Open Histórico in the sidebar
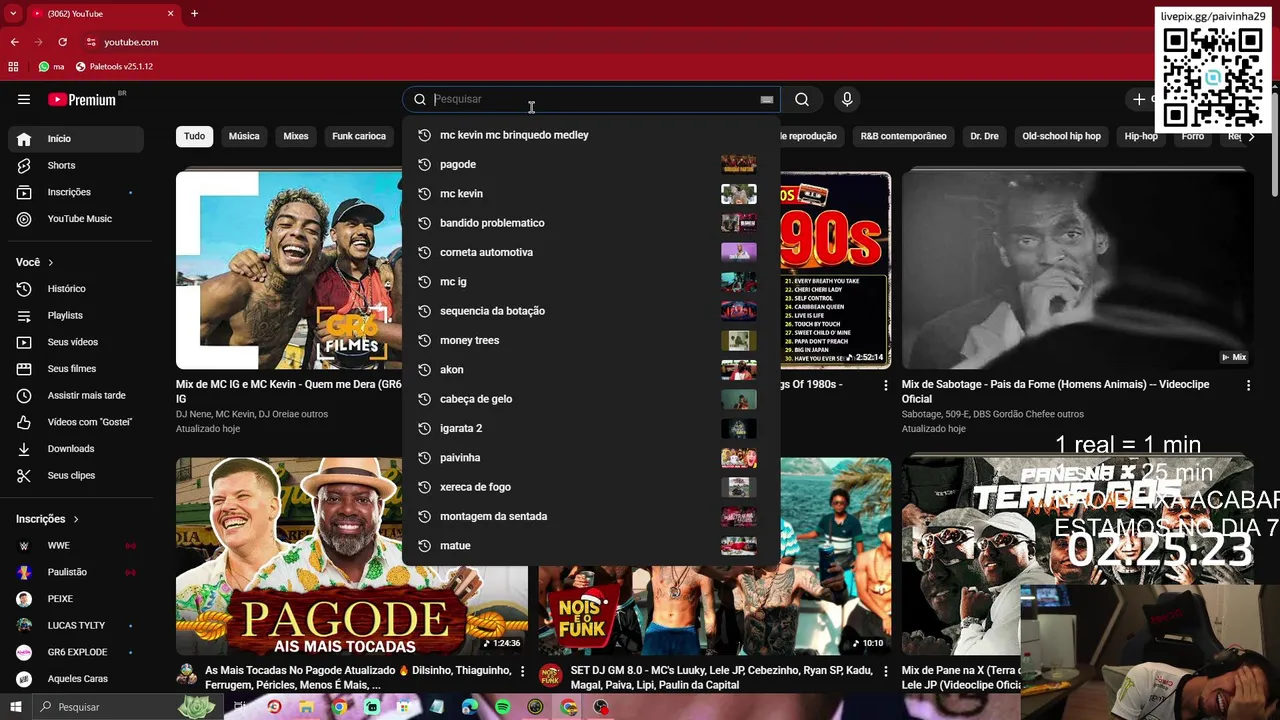Image resolution: width=1280 pixels, height=720 pixels. click(x=76, y=289)
